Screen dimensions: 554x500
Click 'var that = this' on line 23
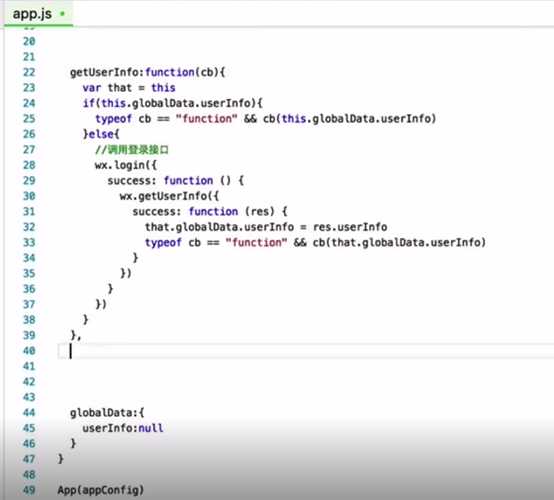coord(129,88)
